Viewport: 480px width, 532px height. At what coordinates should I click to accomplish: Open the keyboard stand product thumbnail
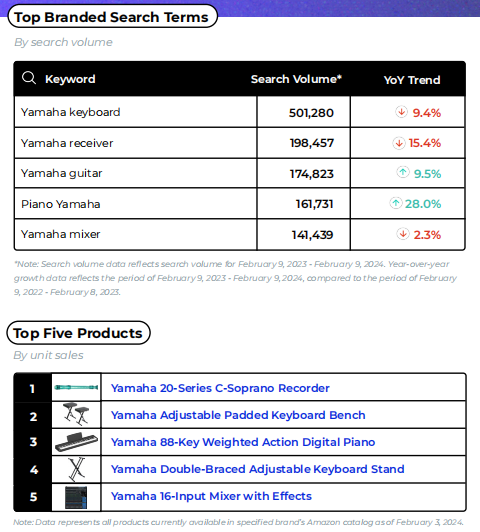click(x=77, y=470)
